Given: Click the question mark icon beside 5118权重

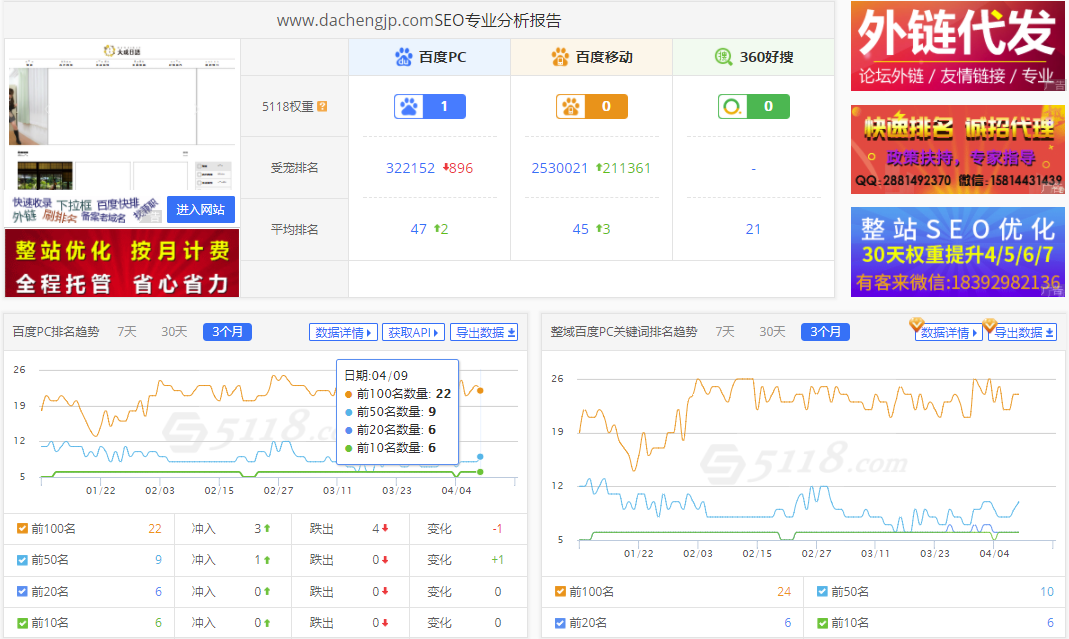Looking at the screenshot, I should pyautogui.click(x=322, y=107).
